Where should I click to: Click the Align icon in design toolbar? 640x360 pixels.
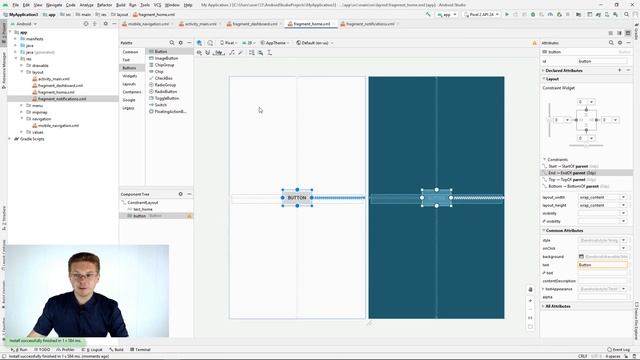pos(260,53)
